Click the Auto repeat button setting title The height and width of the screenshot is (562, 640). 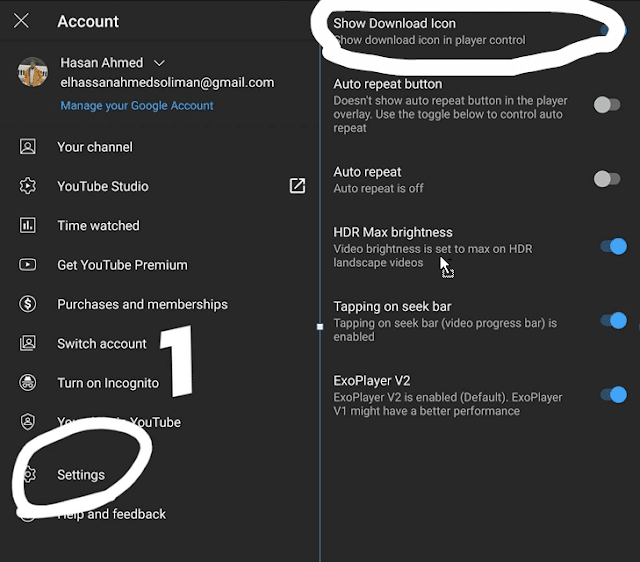click(x=388, y=84)
